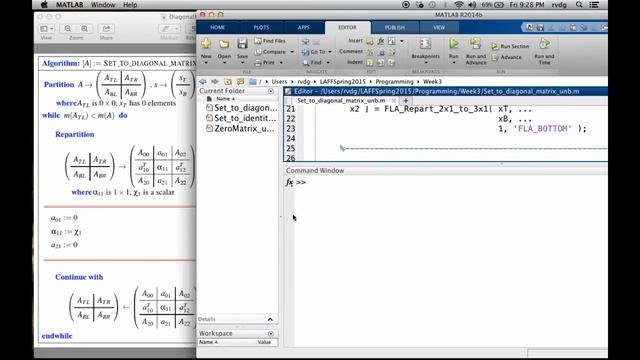Click the Uncomment icon
640x360 pixels.
pyautogui.click(x=381, y=52)
